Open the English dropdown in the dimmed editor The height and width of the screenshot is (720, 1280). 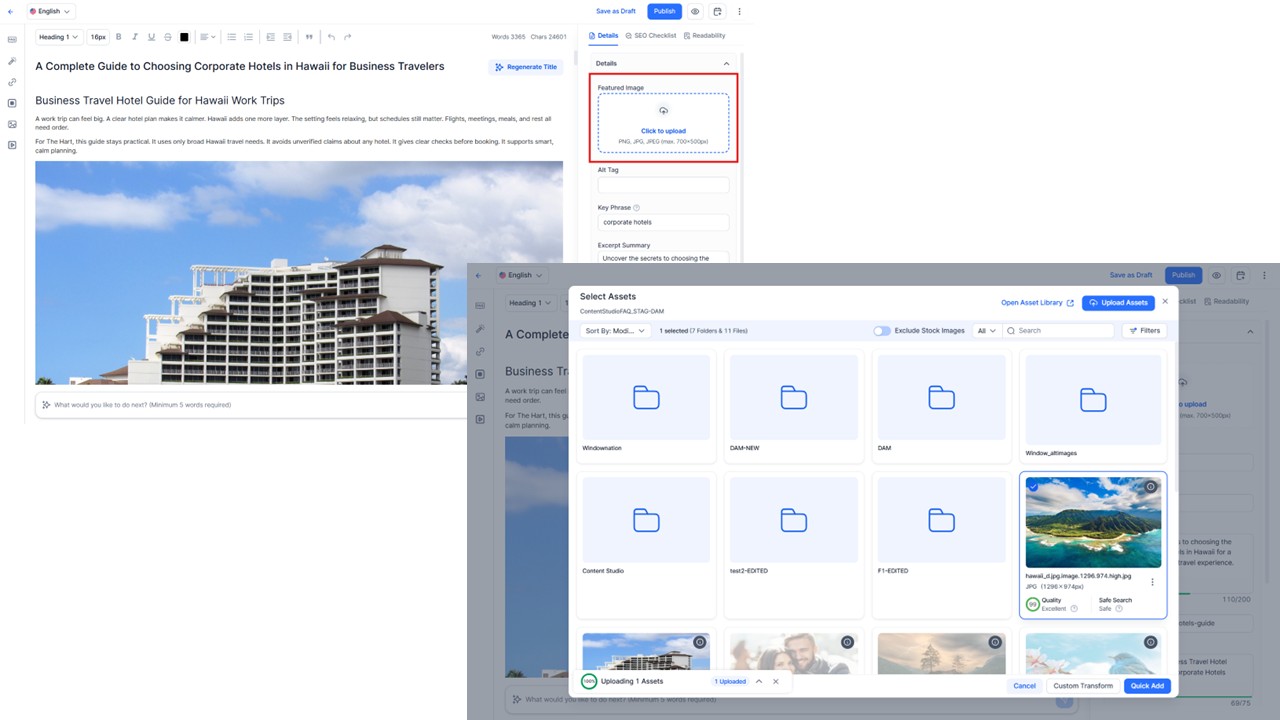pos(521,275)
